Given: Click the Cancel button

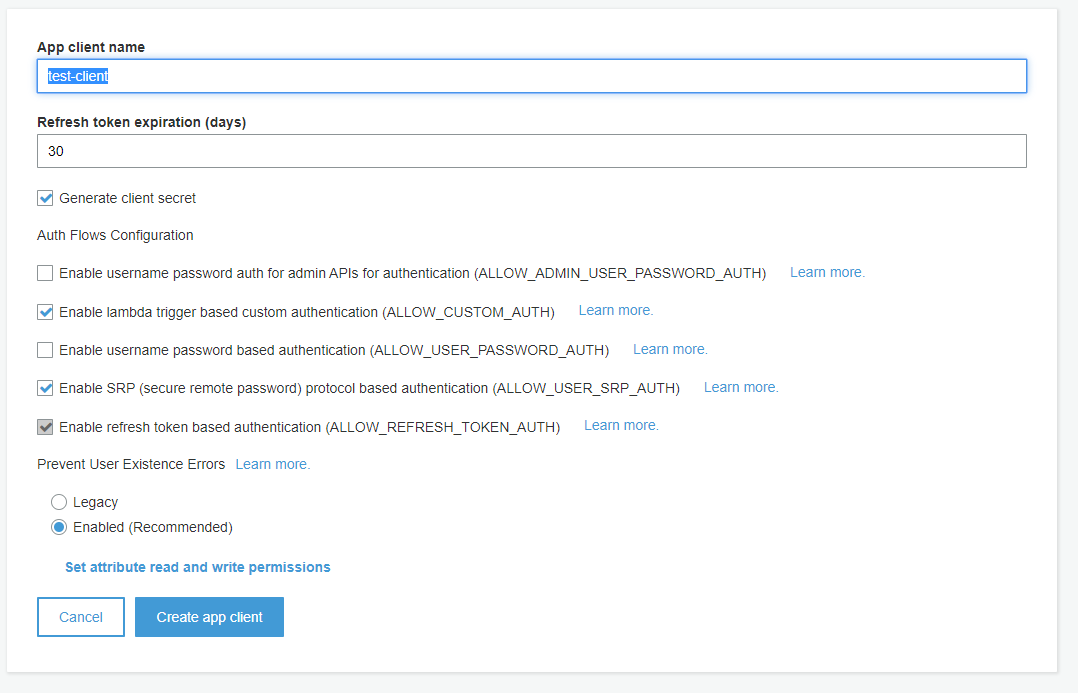Looking at the screenshot, I should click(x=81, y=617).
